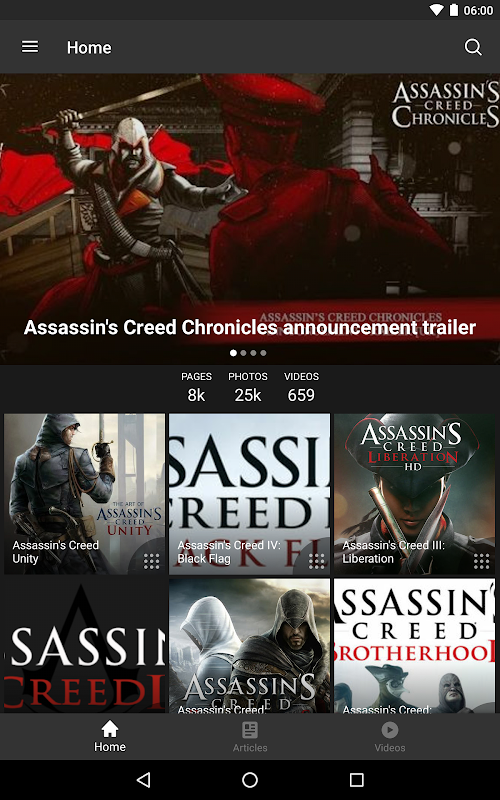Tap Android recent apps square button
The width and height of the screenshot is (500, 800).
pos(356,779)
